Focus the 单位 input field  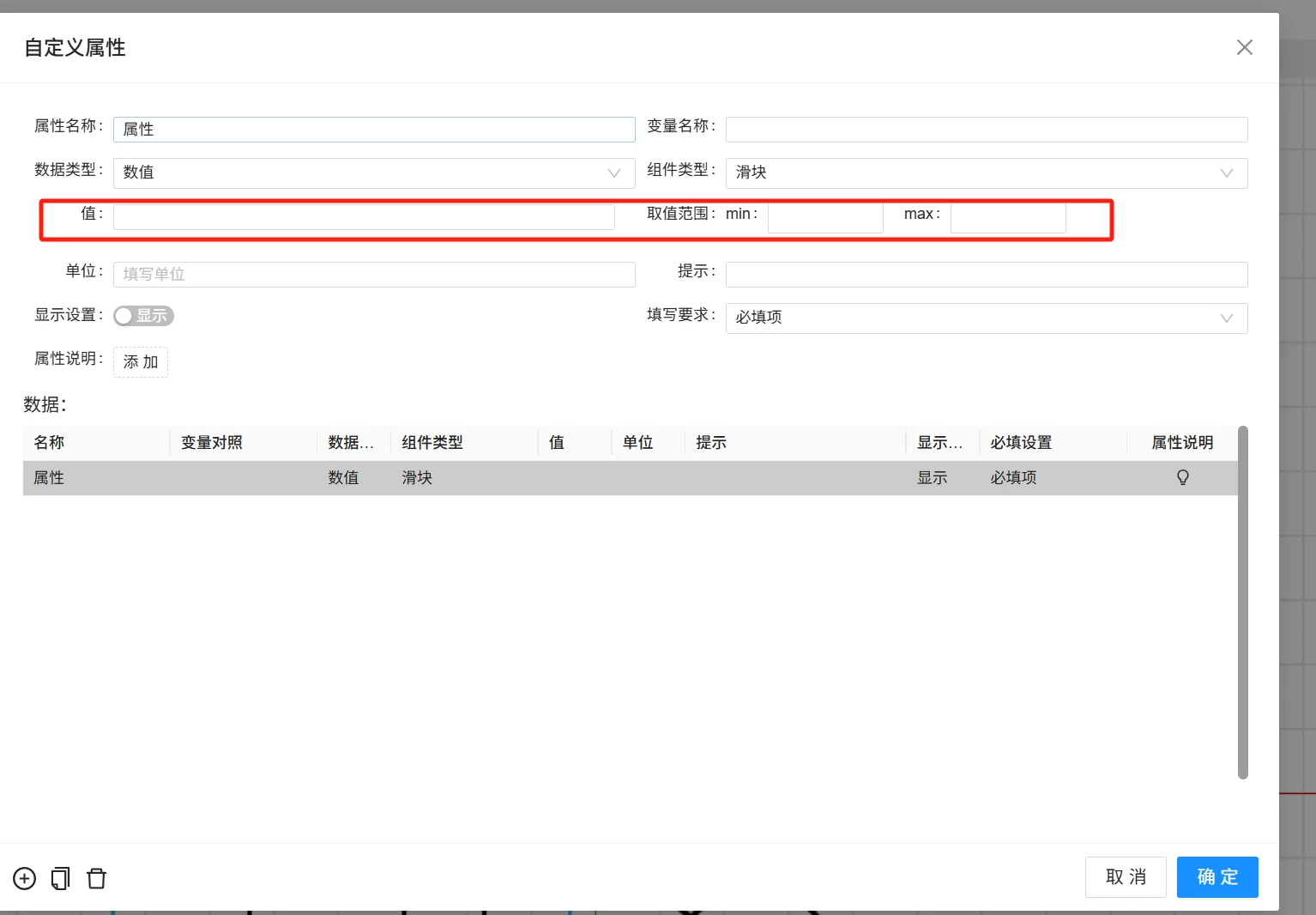(x=374, y=275)
